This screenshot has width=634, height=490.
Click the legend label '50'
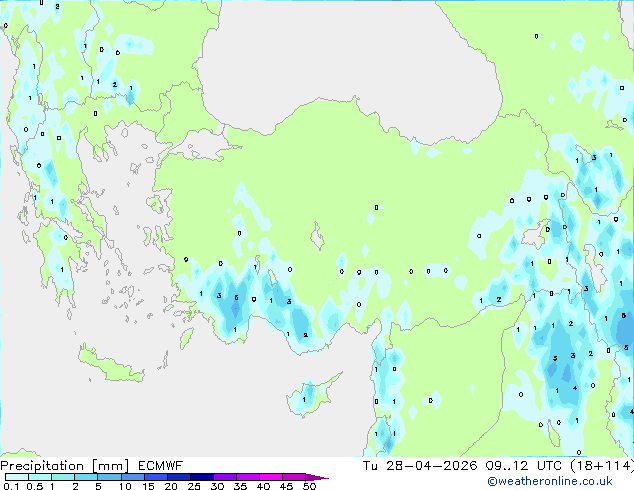[x=310, y=486]
